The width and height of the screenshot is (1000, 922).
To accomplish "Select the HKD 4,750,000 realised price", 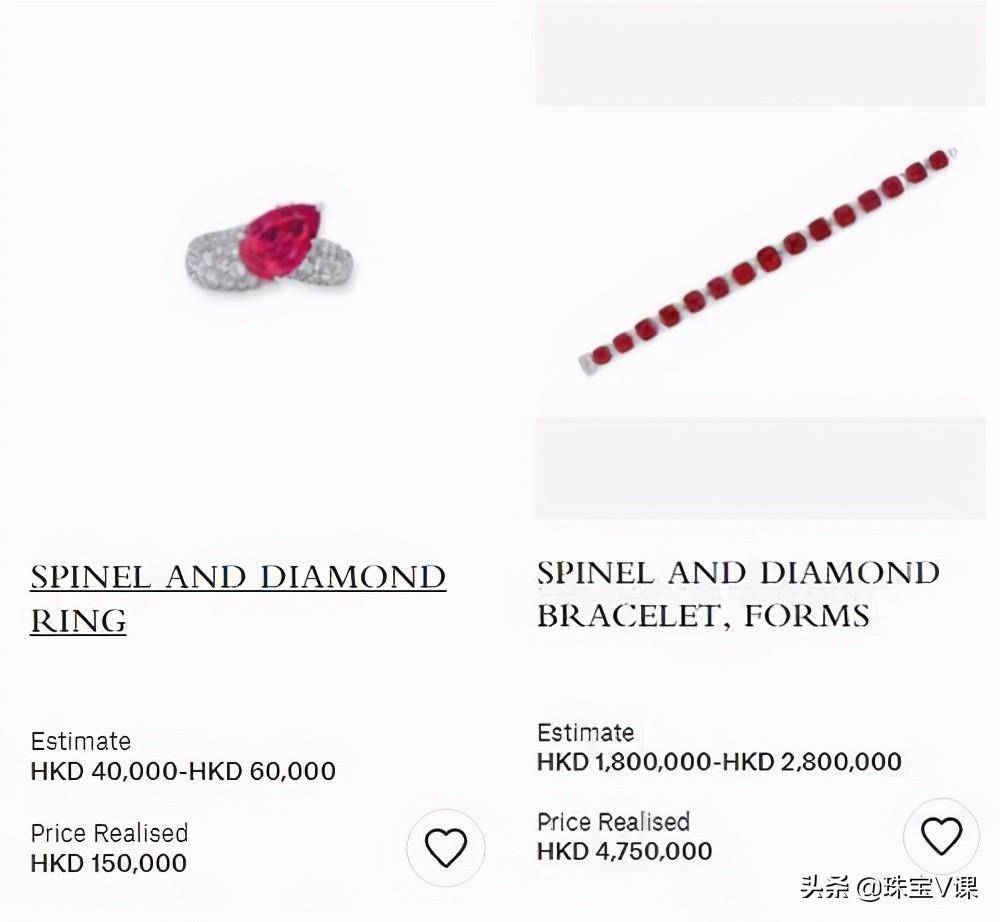I will tap(624, 851).
